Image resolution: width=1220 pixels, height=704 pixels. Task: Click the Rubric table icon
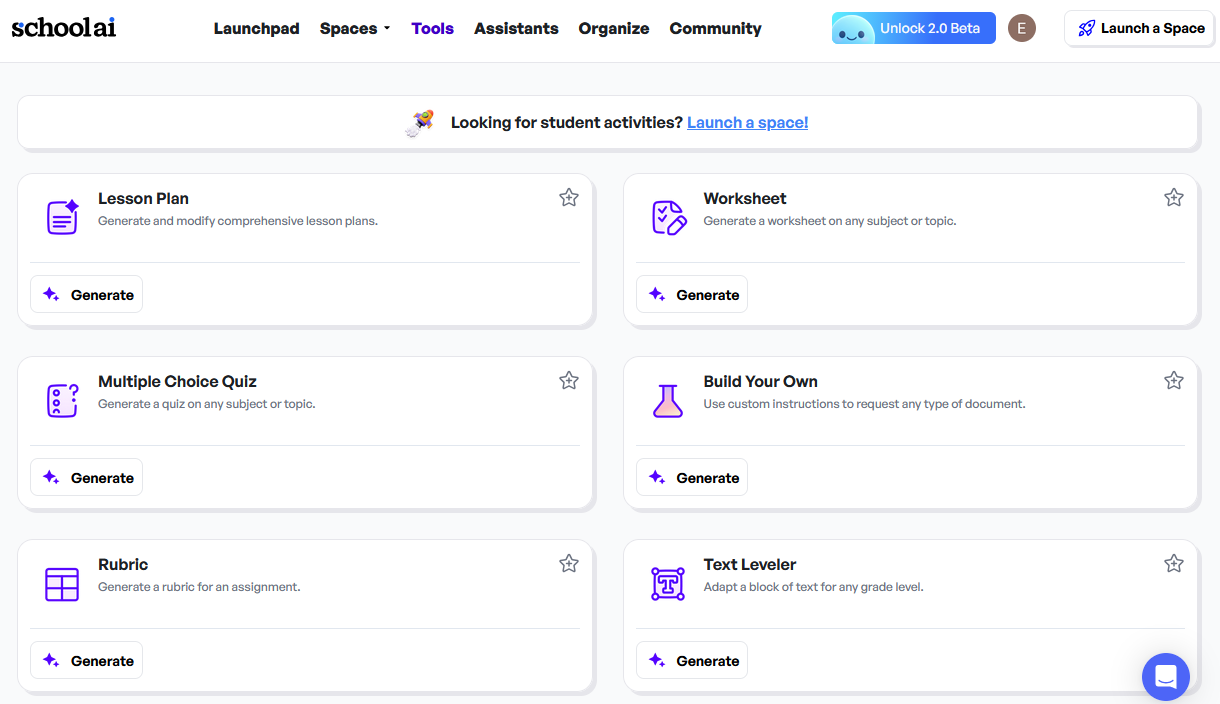tap(62, 584)
